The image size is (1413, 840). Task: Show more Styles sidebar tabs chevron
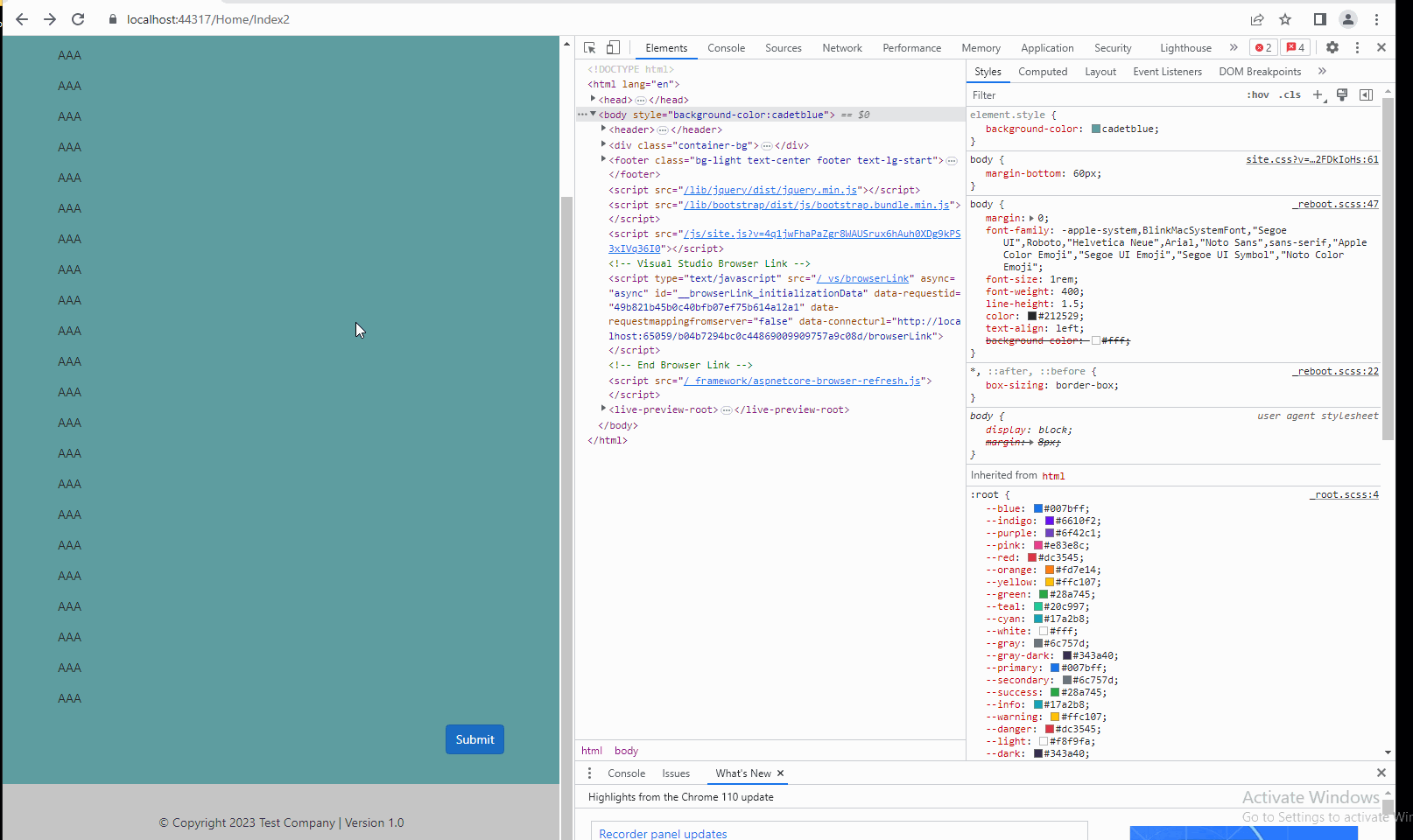tap(1322, 71)
